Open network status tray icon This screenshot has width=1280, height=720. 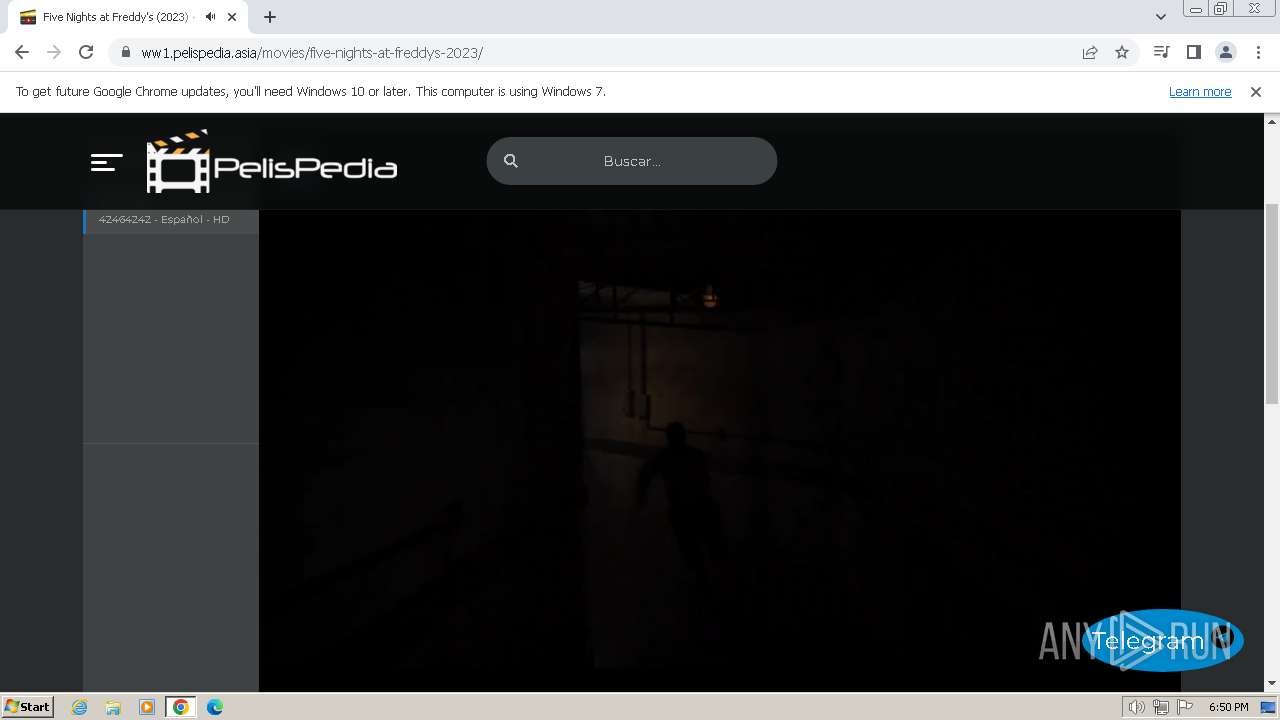click(x=1161, y=707)
